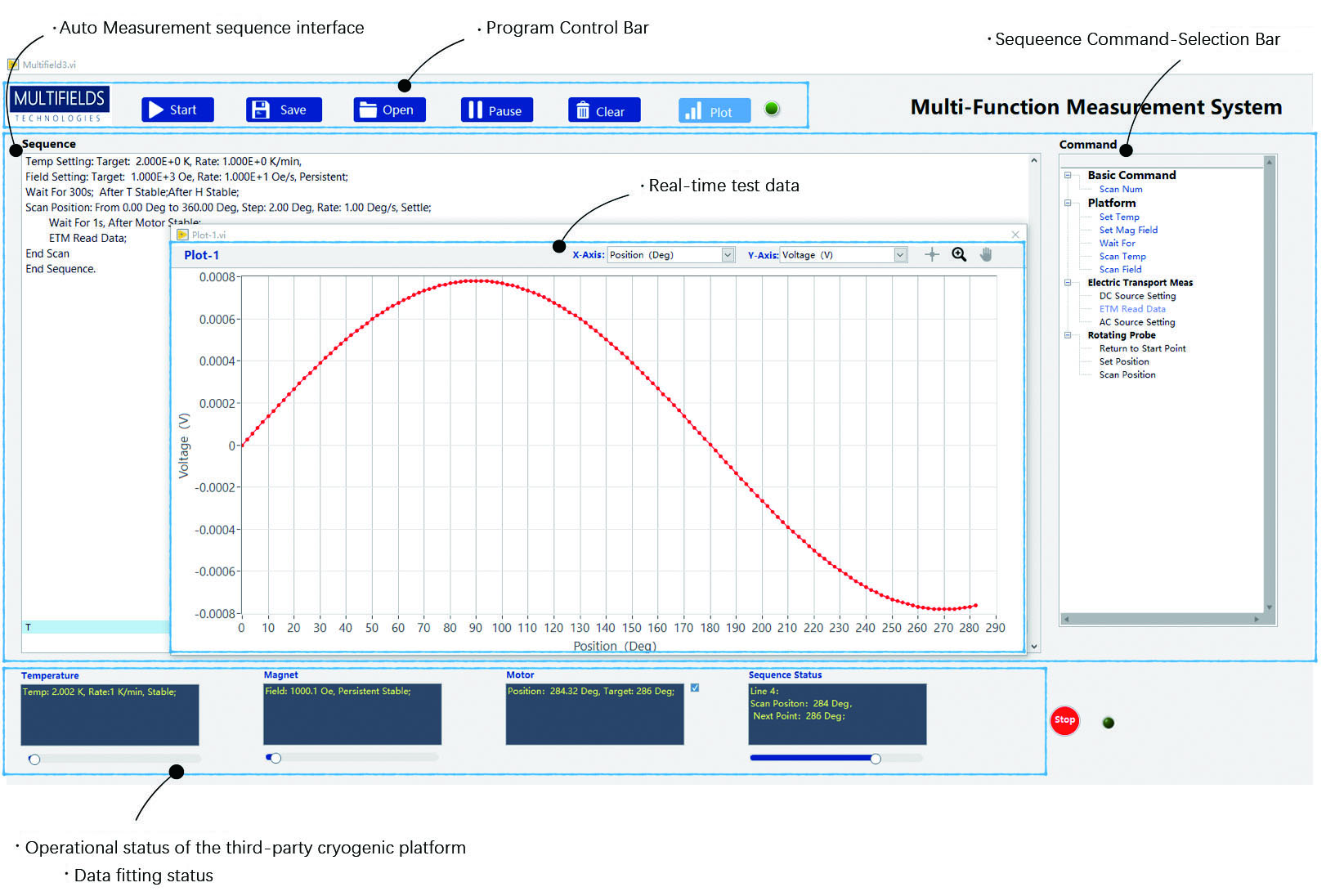The height and width of the screenshot is (896, 1326).
Task: Open a sequence file with the Open button
Action: 389,110
